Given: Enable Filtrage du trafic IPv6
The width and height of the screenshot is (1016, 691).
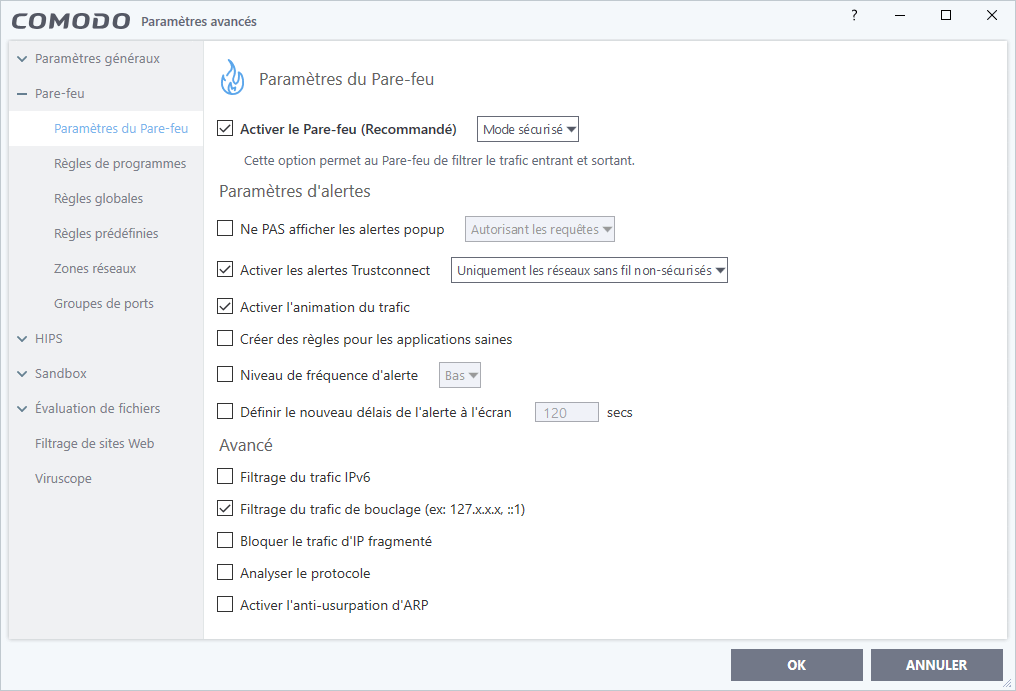Looking at the screenshot, I should 225,476.
